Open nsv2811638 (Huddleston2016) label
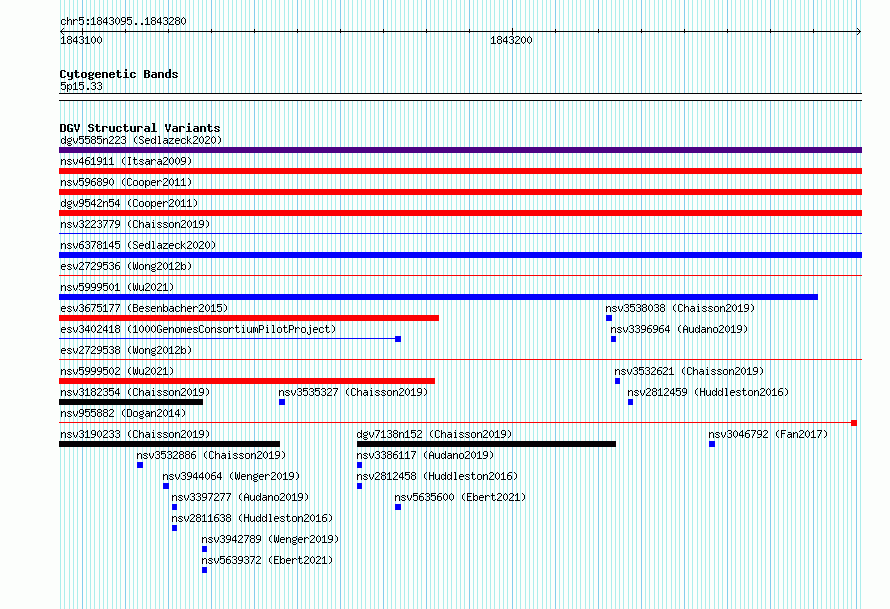890x609 pixels. tap(252, 518)
